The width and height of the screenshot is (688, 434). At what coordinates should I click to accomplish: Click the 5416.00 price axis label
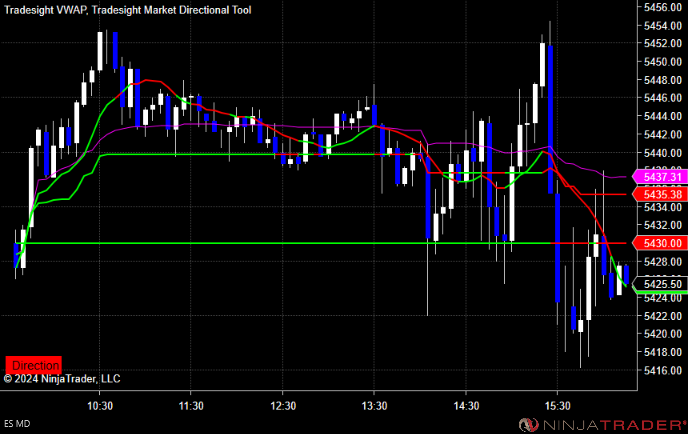pyautogui.click(x=663, y=370)
